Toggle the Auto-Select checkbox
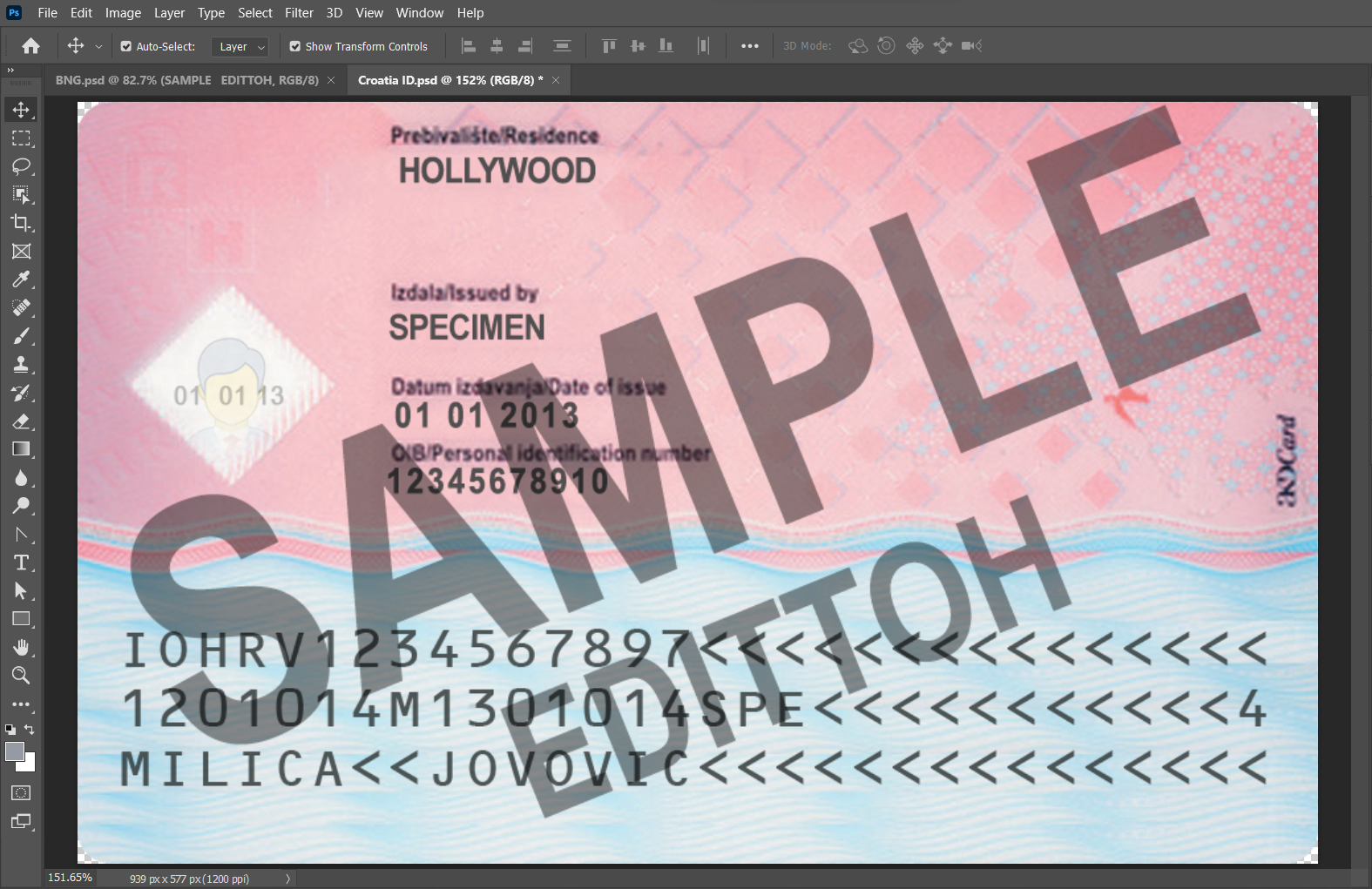 126,46
